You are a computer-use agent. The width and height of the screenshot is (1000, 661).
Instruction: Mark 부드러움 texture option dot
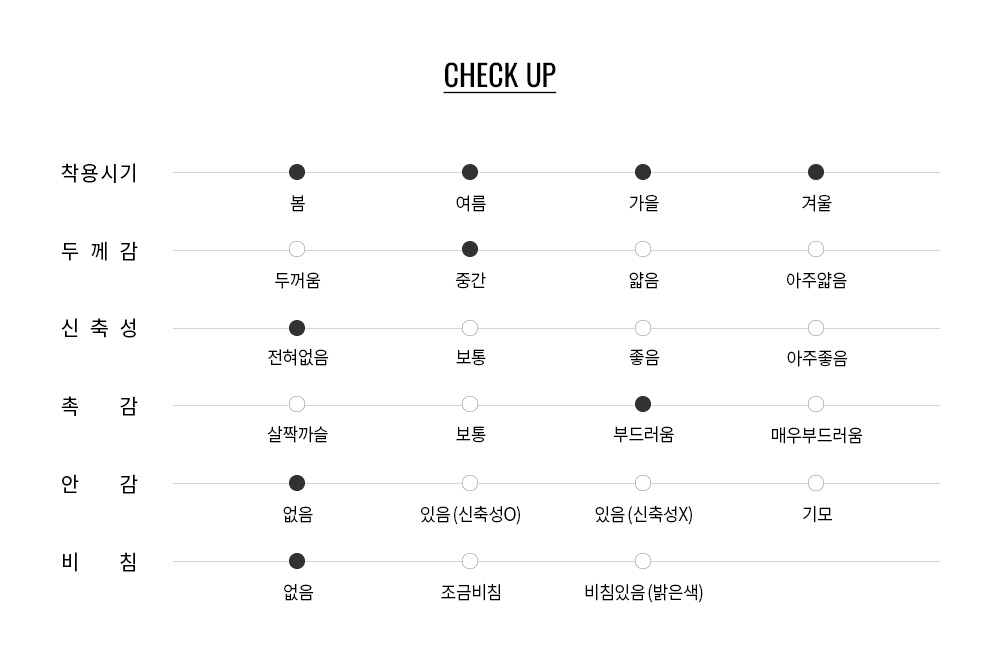(643, 404)
